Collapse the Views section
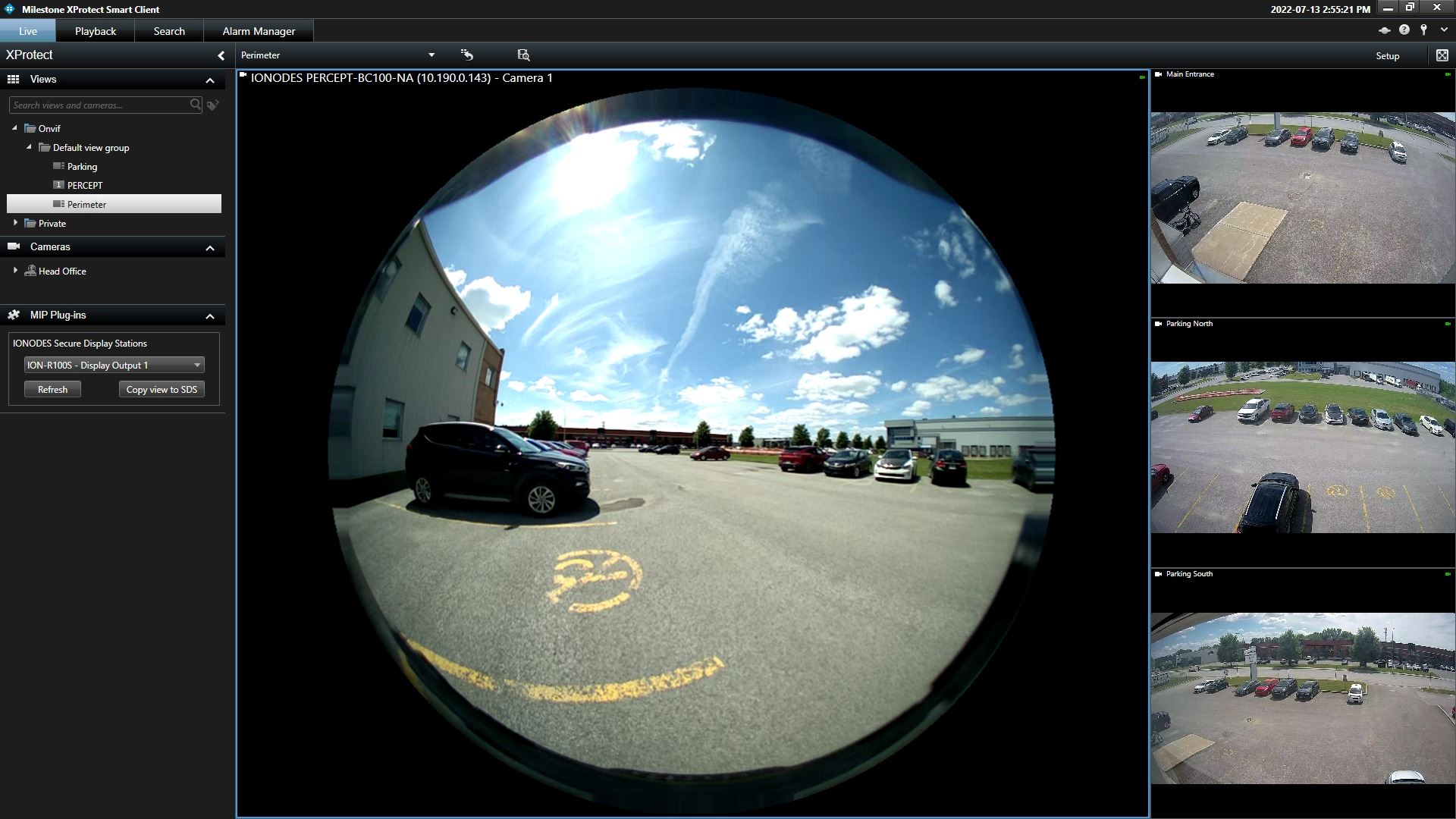 (x=210, y=80)
